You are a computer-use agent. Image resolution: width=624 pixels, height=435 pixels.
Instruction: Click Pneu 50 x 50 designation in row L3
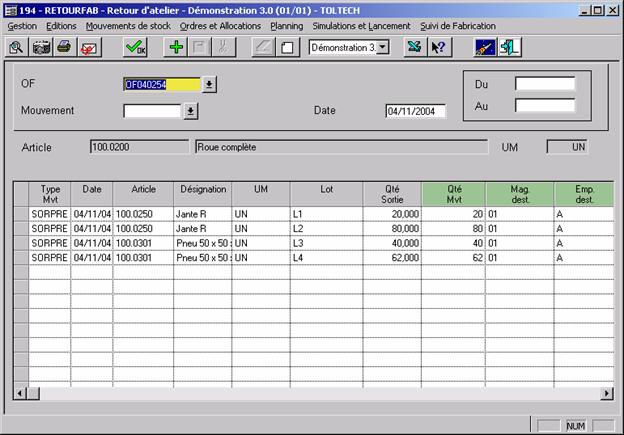click(203, 243)
